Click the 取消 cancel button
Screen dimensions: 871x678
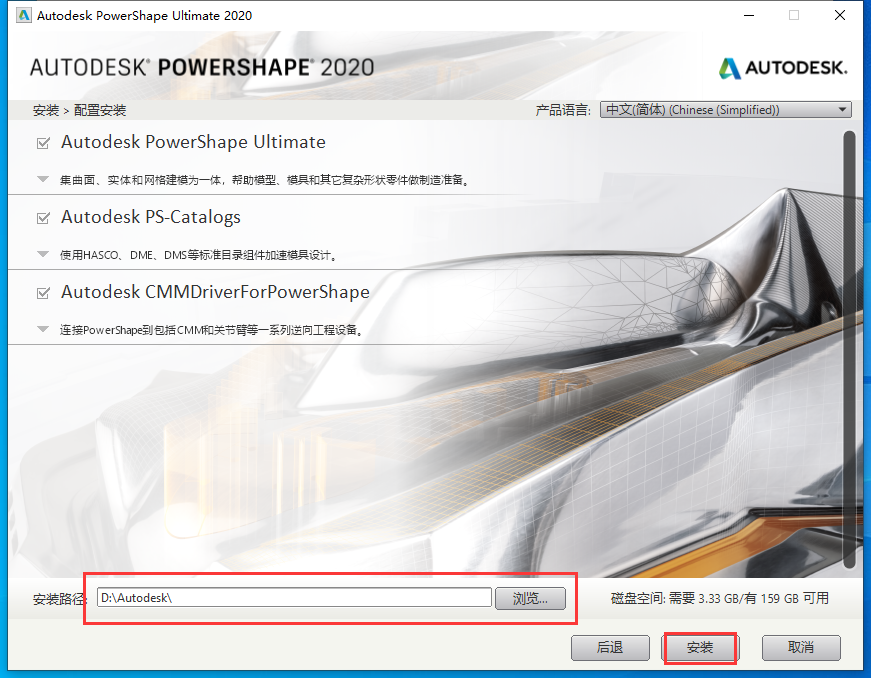click(x=801, y=647)
